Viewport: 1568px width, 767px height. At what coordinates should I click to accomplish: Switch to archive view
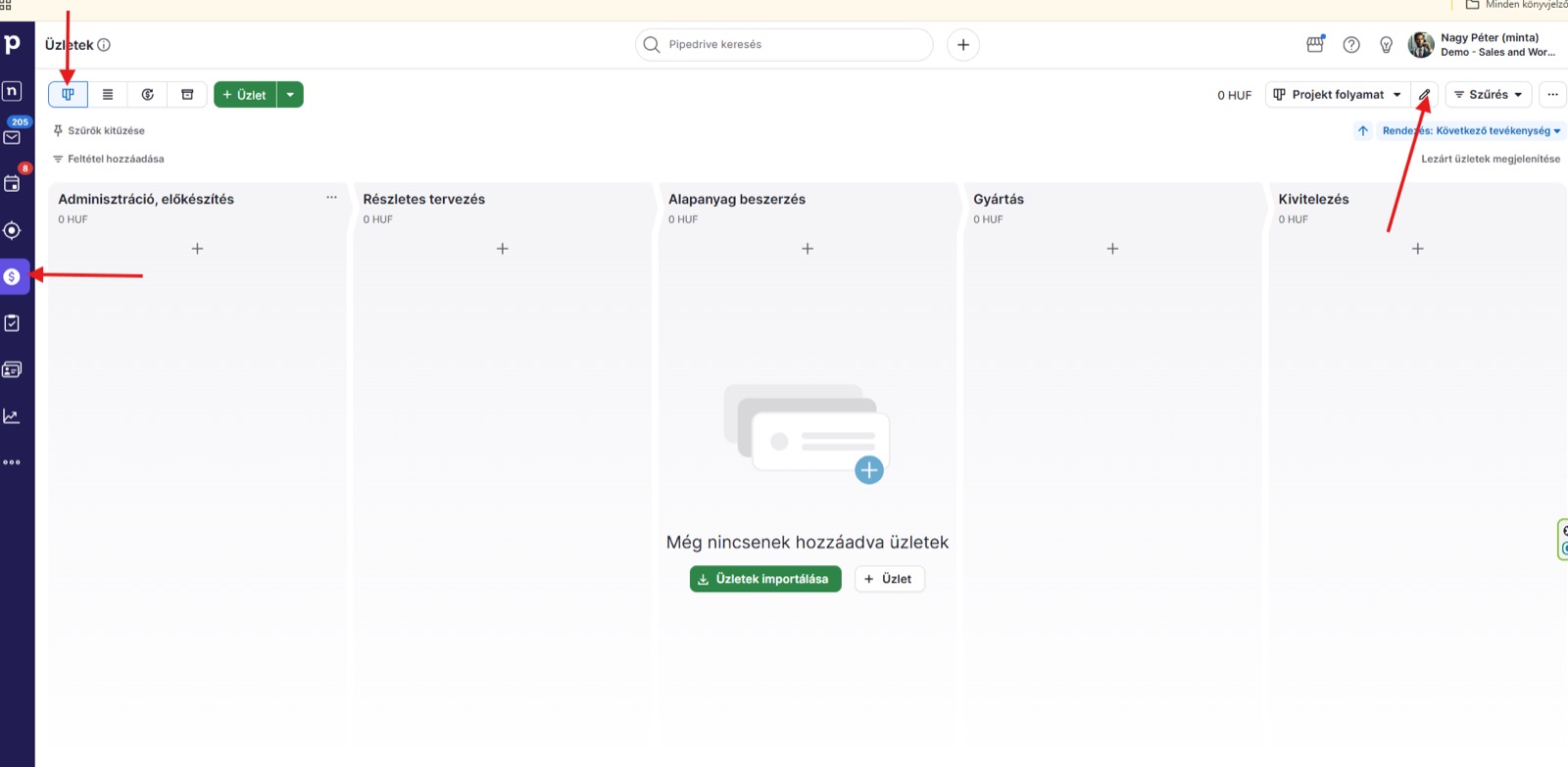click(187, 94)
